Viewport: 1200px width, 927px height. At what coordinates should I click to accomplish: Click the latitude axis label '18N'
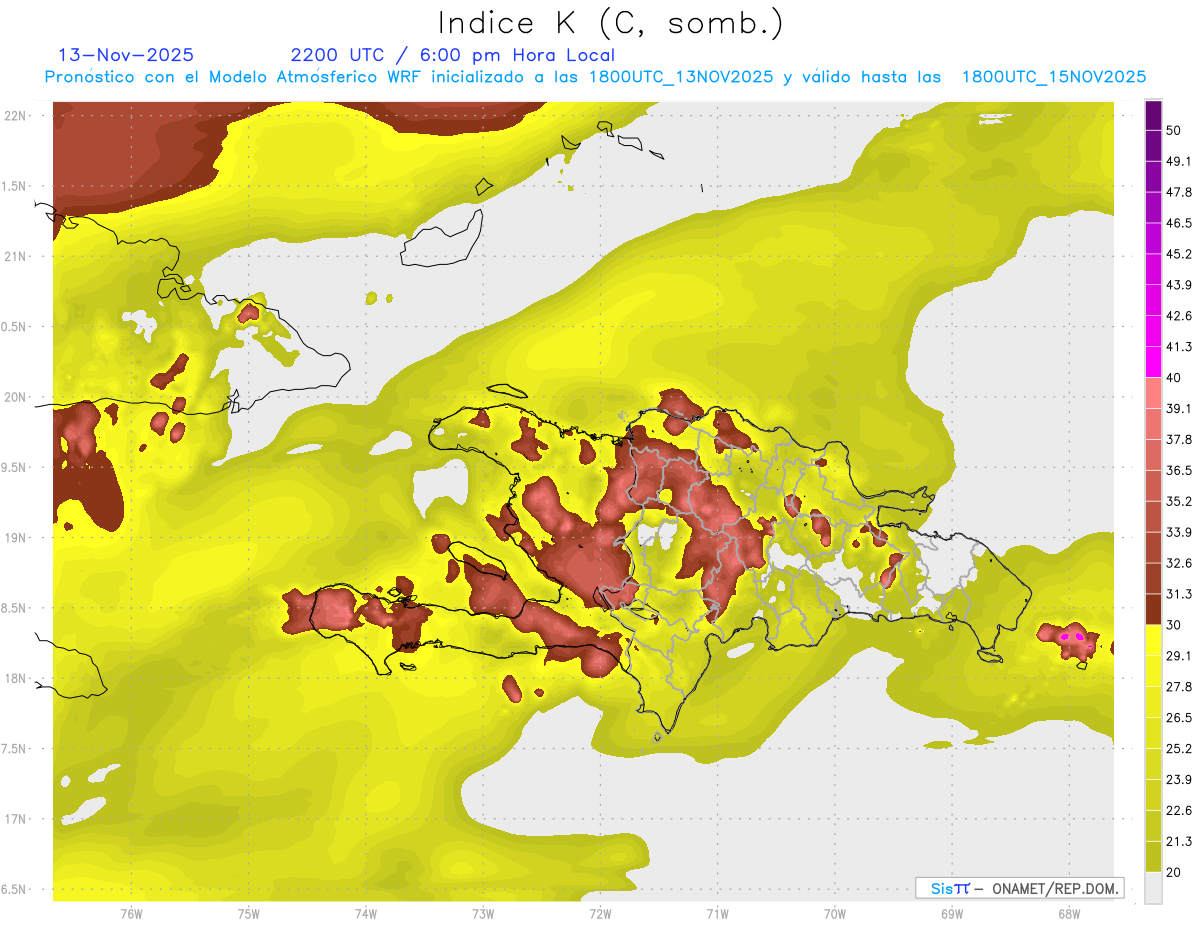[14, 678]
